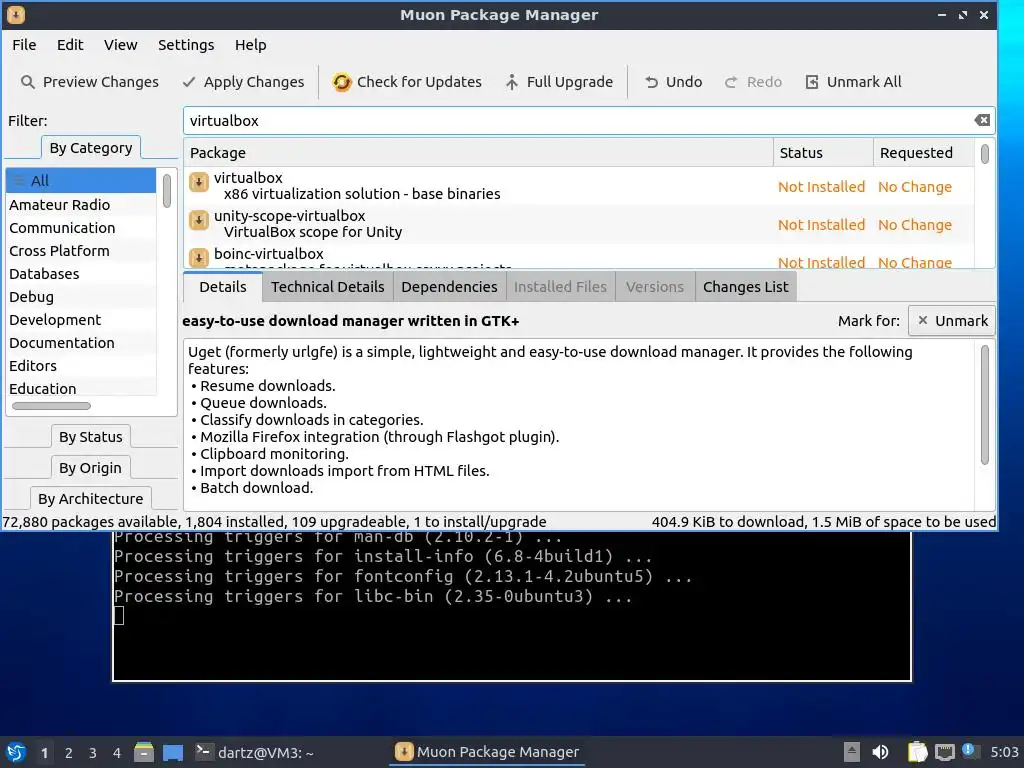The height and width of the screenshot is (768, 1024).
Task: Click the unity-scope-virtualbox package icon
Action: click(x=199, y=220)
